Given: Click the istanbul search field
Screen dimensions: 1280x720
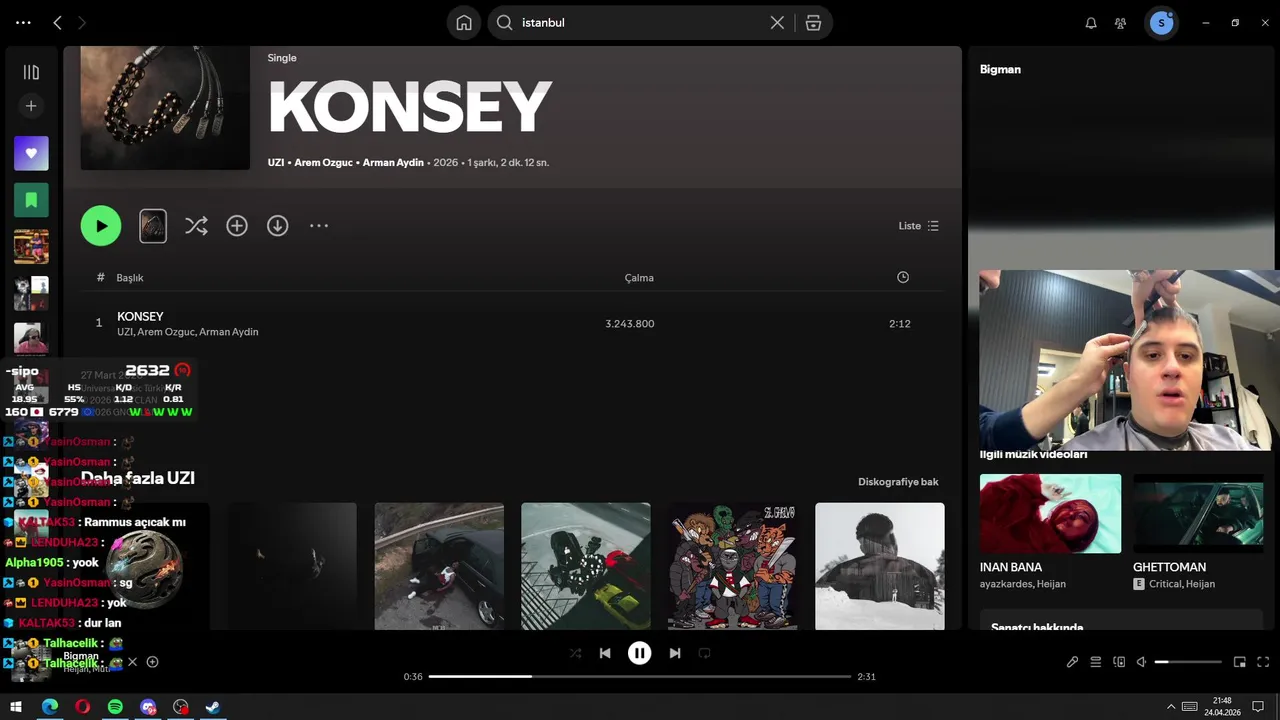Looking at the screenshot, I should (640, 23).
